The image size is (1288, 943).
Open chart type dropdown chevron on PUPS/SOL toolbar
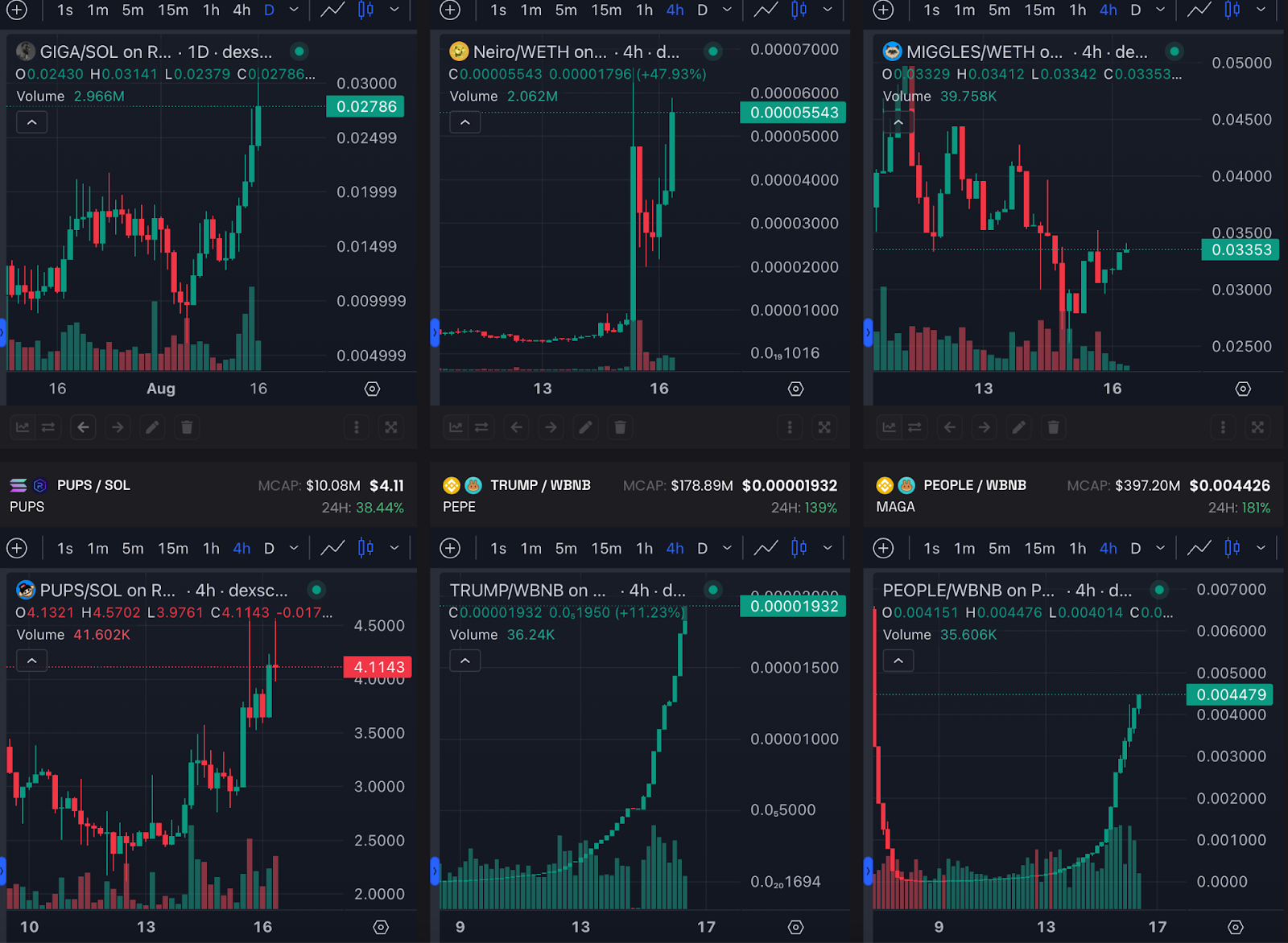pos(394,548)
